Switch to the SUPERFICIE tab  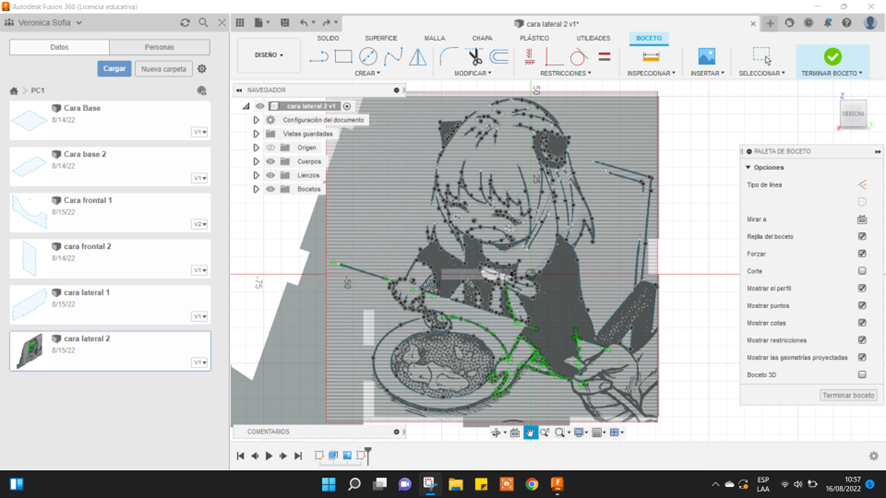point(381,38)
